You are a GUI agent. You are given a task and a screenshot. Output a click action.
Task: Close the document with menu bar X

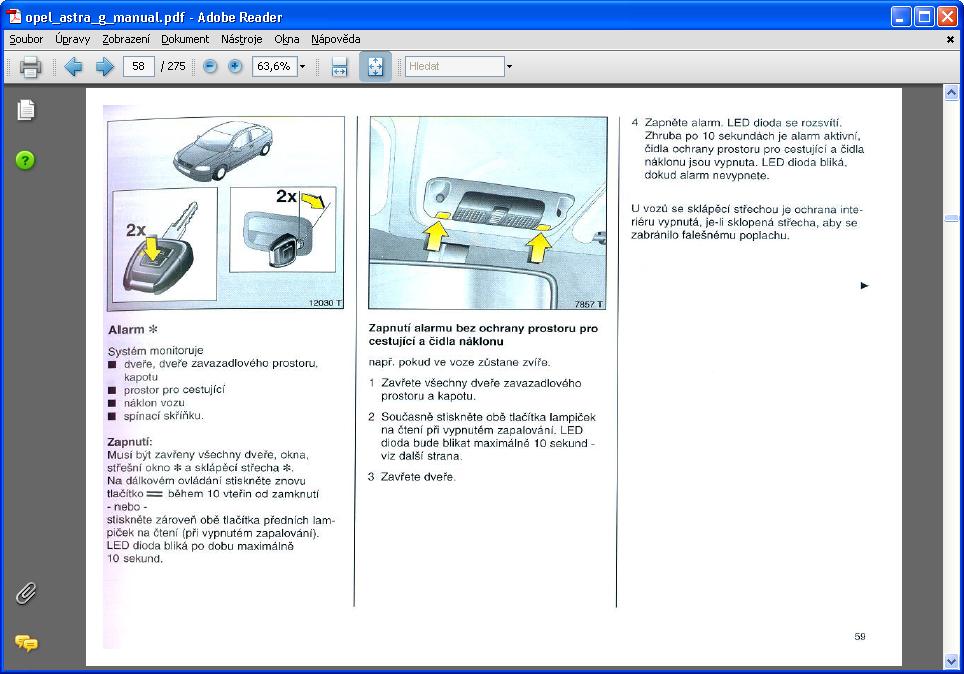point(950,40)
